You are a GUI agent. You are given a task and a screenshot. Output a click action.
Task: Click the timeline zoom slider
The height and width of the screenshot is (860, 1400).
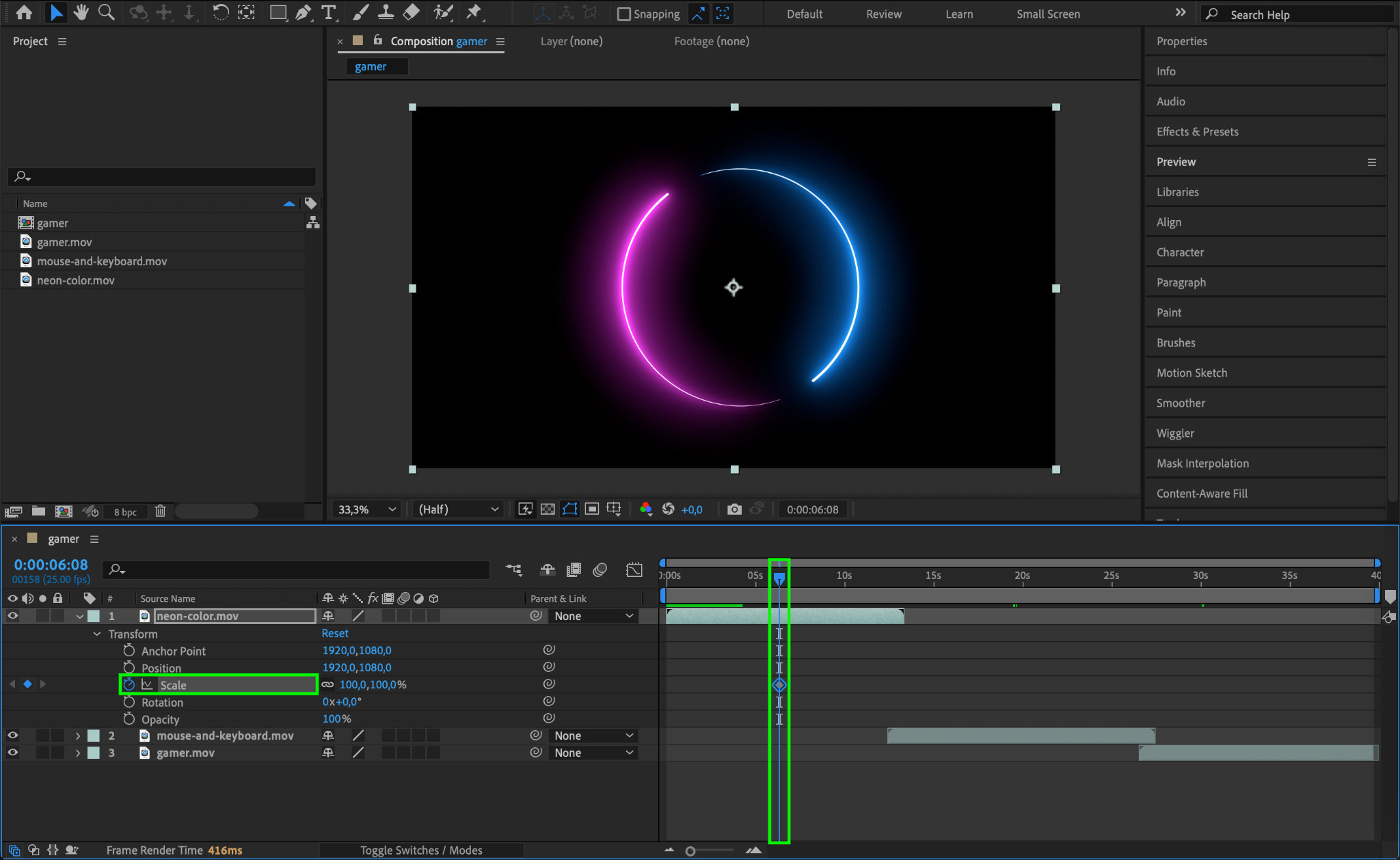[691, 851]
